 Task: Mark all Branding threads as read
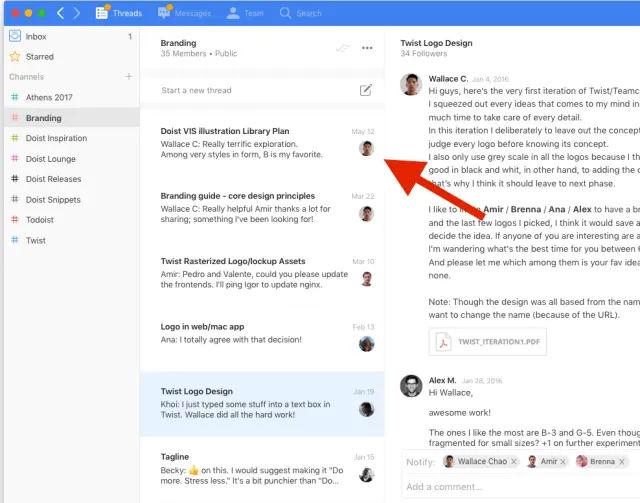(343, 48)
